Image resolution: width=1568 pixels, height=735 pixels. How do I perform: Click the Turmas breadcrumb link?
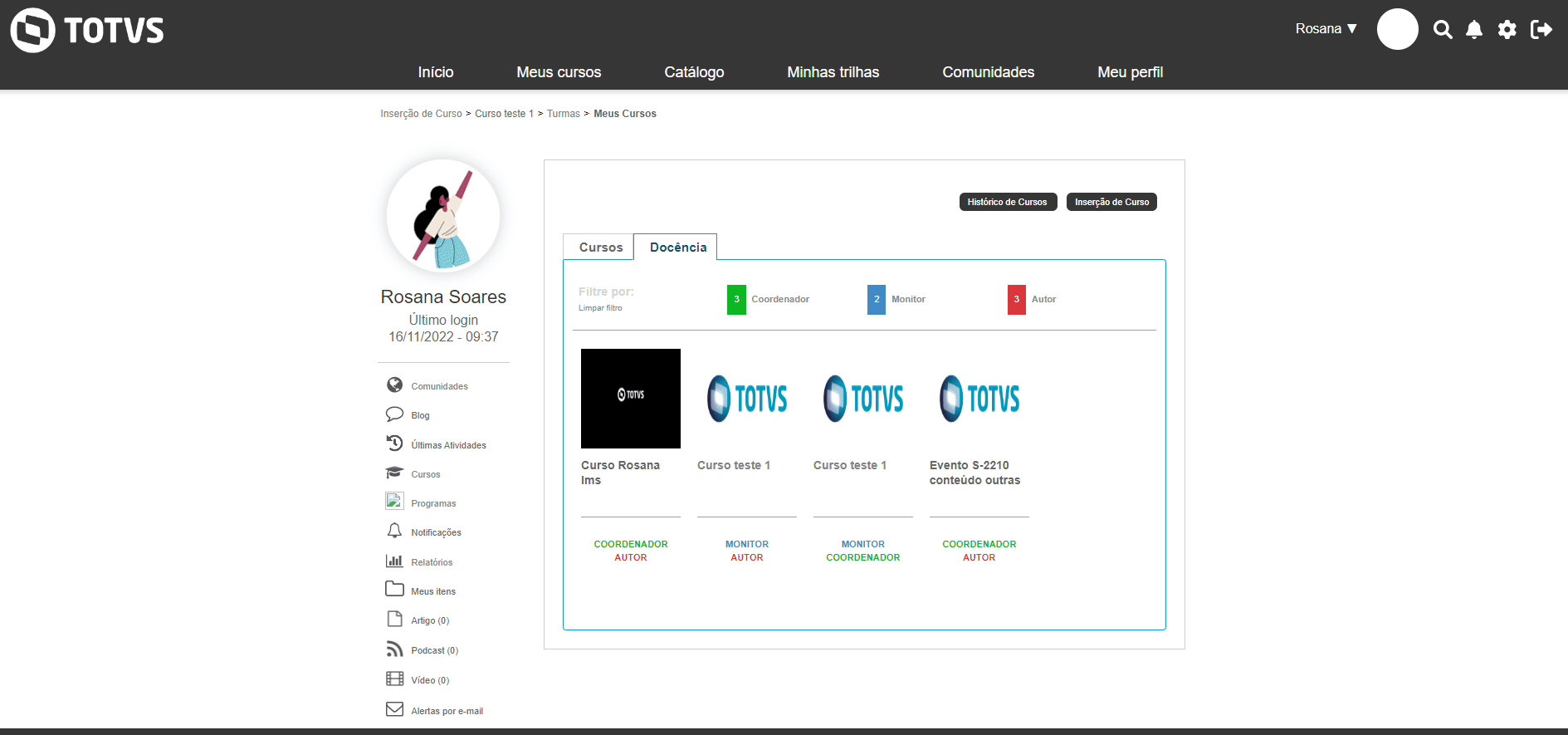coord(563,114)
